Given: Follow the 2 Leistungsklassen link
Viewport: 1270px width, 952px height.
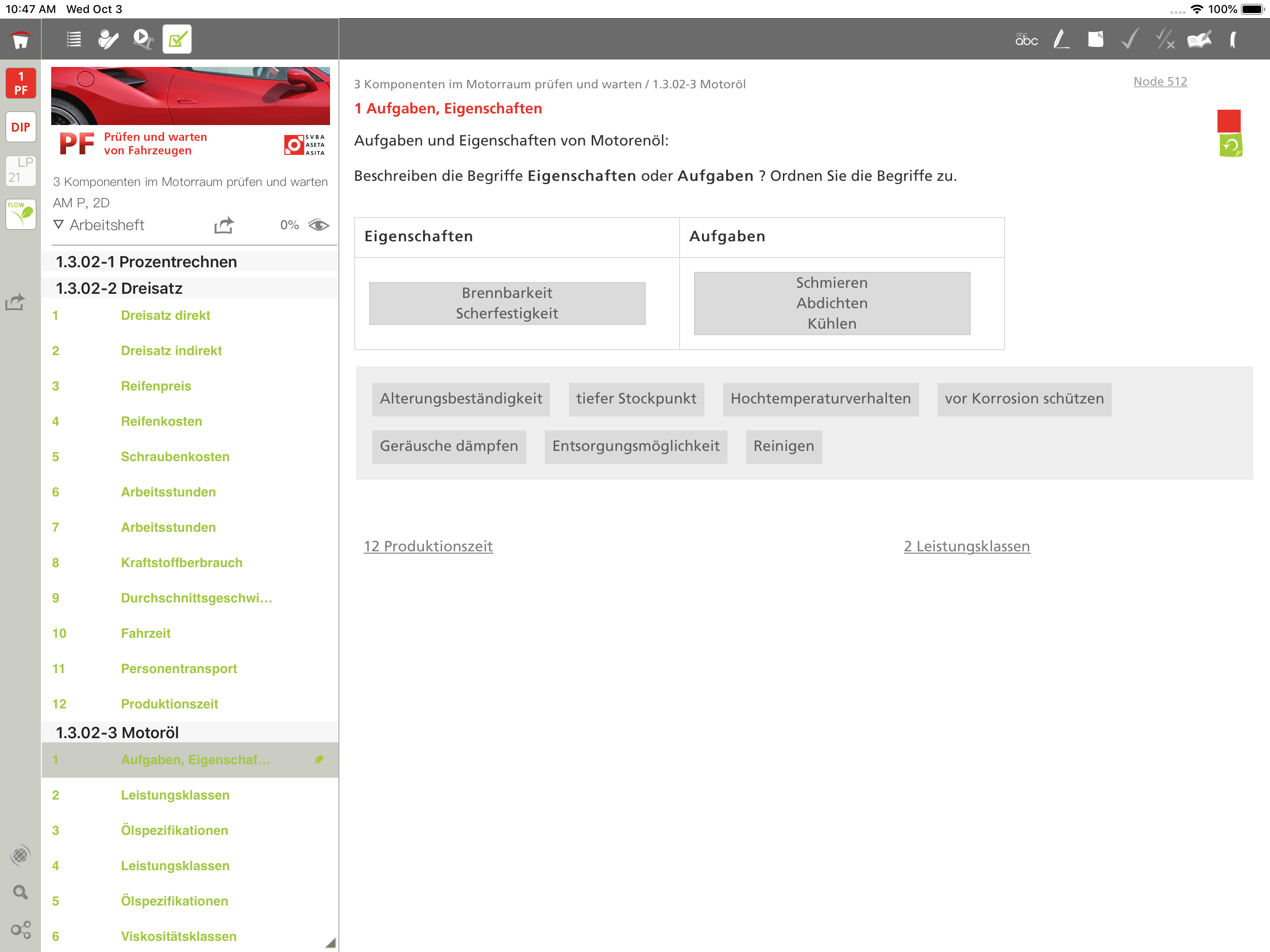Looking at the screenshot, I should click(966, 546).
